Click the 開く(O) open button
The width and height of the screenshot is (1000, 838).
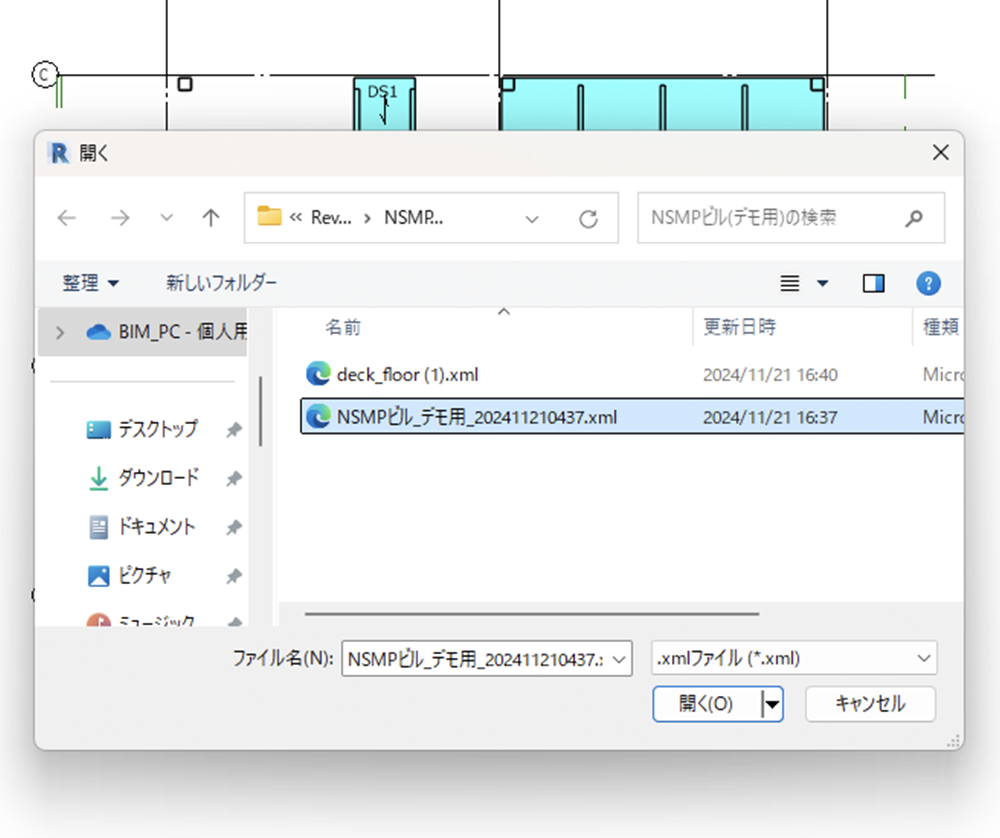(706, 704)
